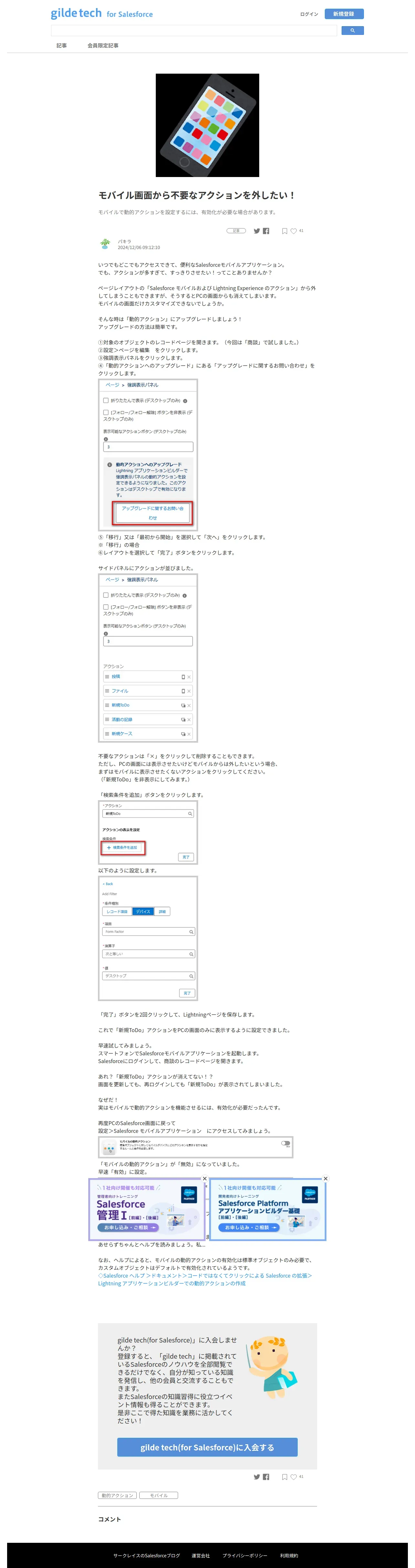This screenshot has width=415, height=1568.
Task: Remove the 投稿 action with its X
Action: coord(189,677)
